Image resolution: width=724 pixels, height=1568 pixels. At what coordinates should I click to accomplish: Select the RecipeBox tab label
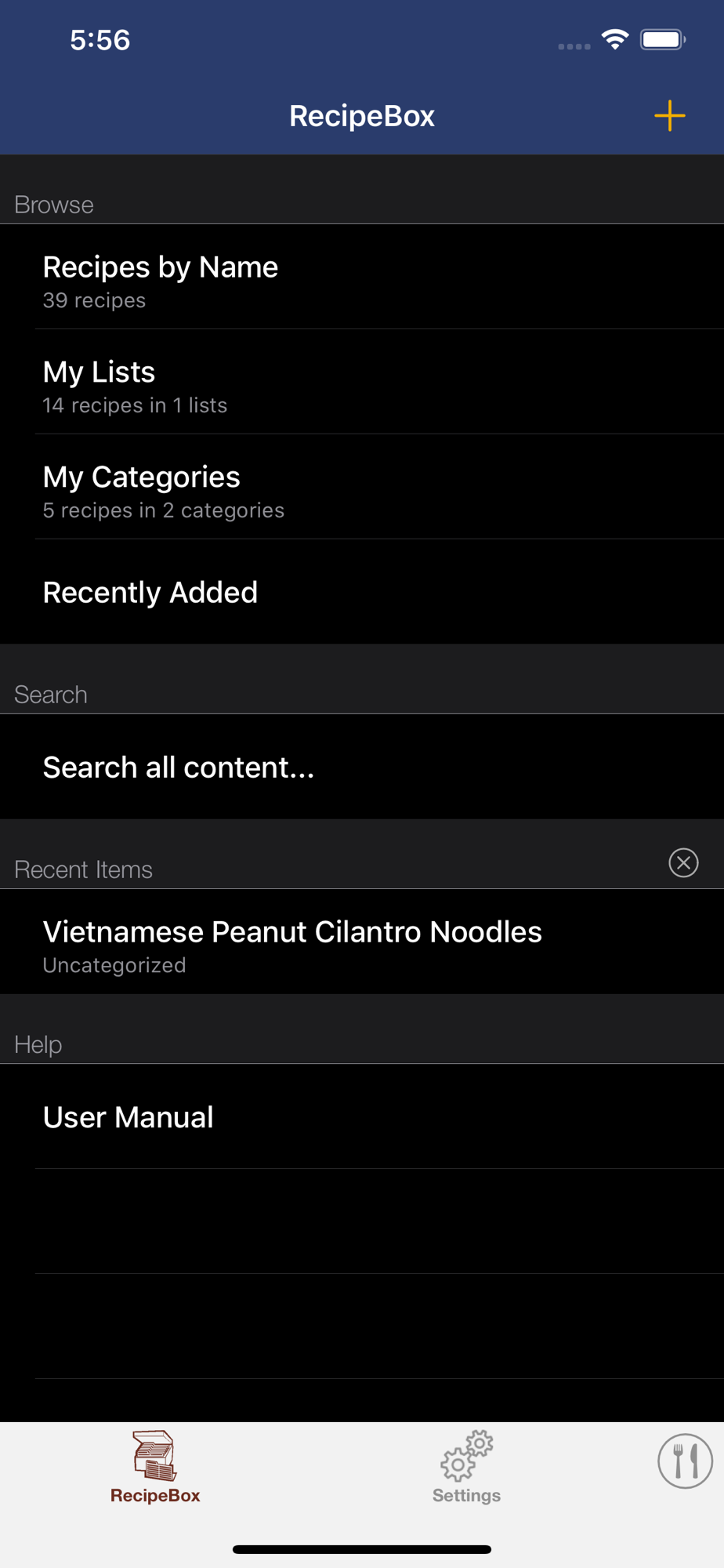click(155, 1495)
